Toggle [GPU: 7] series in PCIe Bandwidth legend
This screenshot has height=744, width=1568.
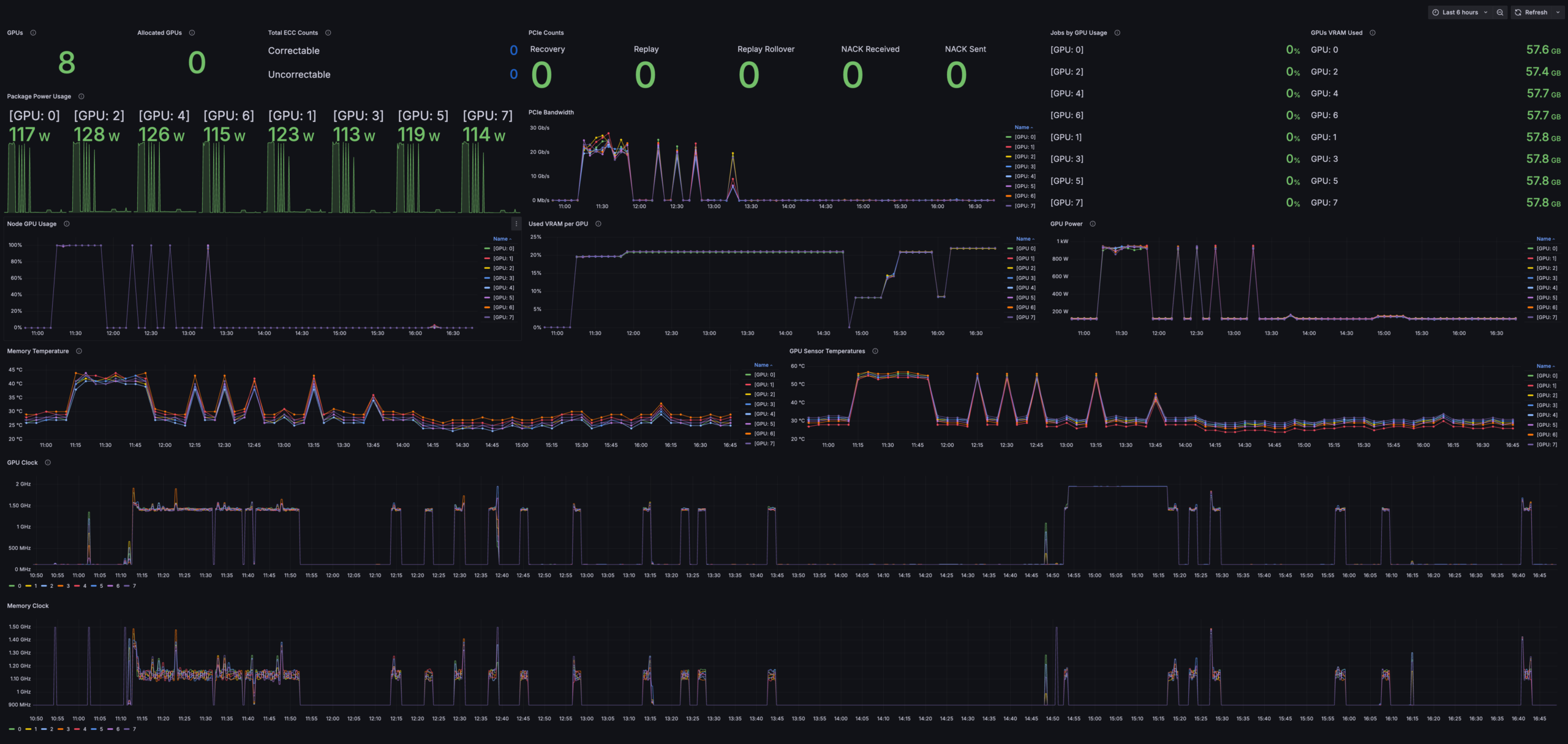click(x=1024, y=206)
